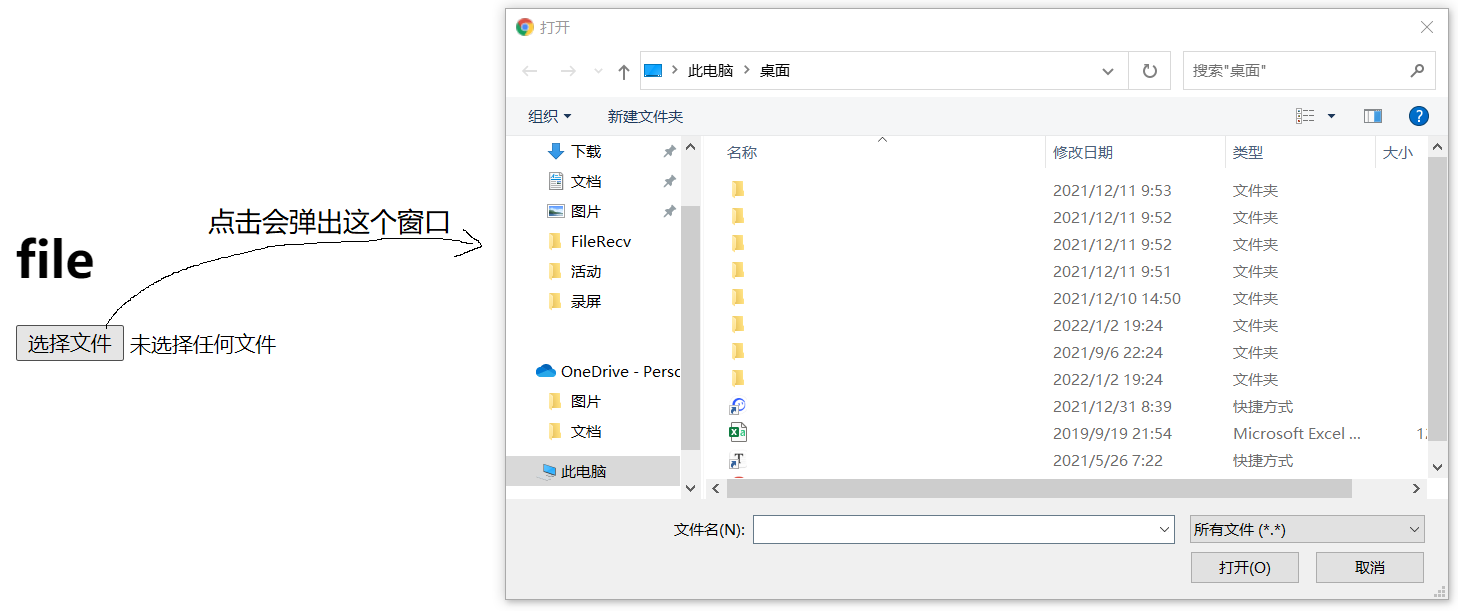Click the 取消 button

[x=1369, y=566]
